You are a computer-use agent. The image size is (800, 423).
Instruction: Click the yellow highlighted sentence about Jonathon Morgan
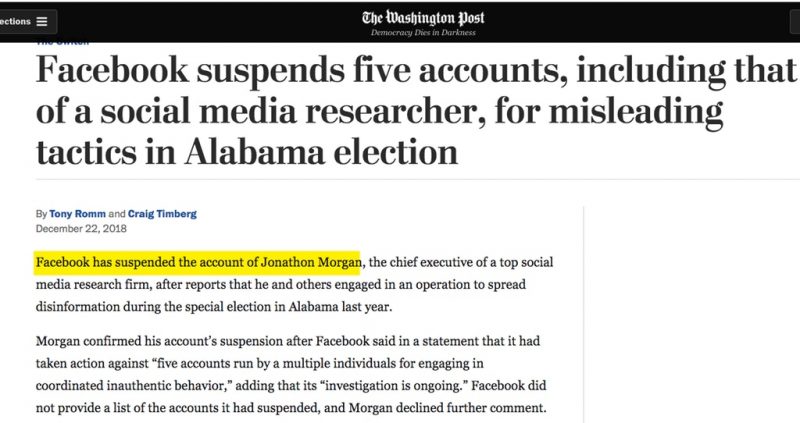tap(198, 263)
